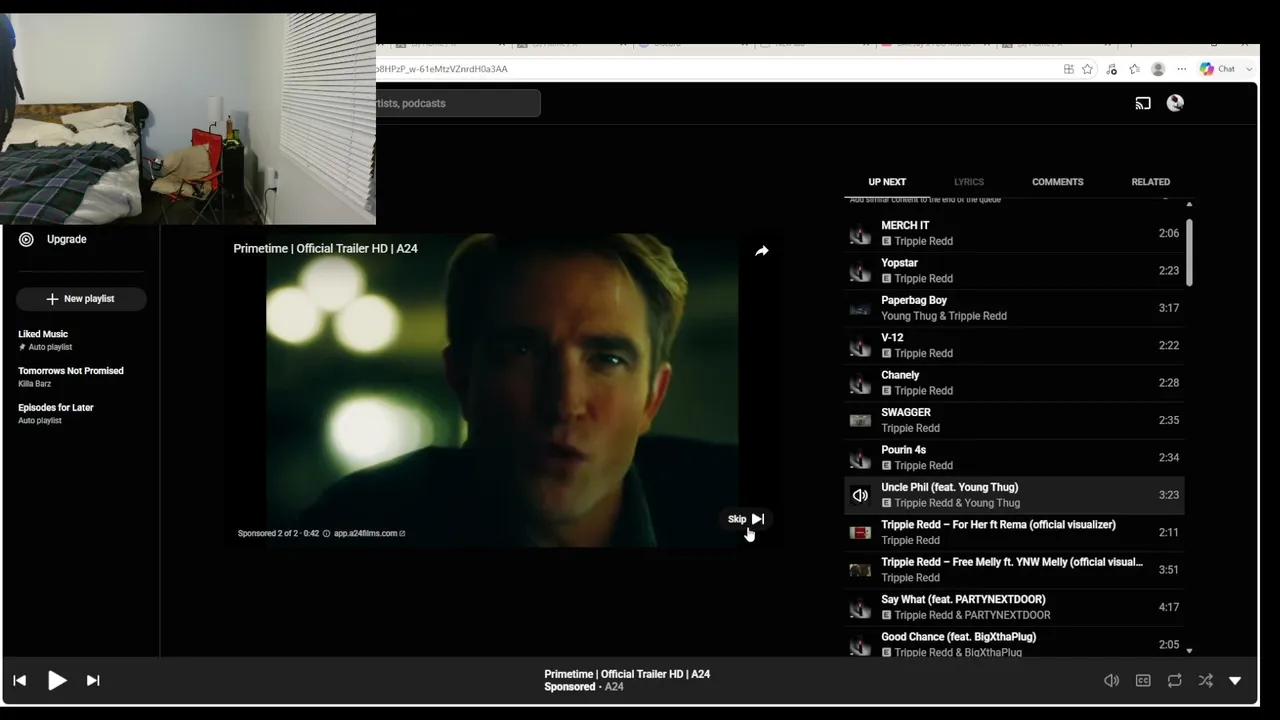Open the Up Next tab

coord(887,182)
